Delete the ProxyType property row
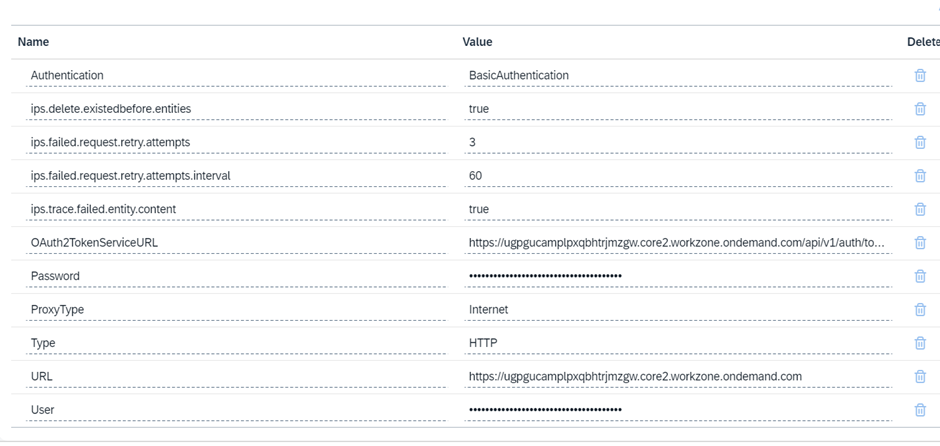940x446 pixels. coord(919,310)
